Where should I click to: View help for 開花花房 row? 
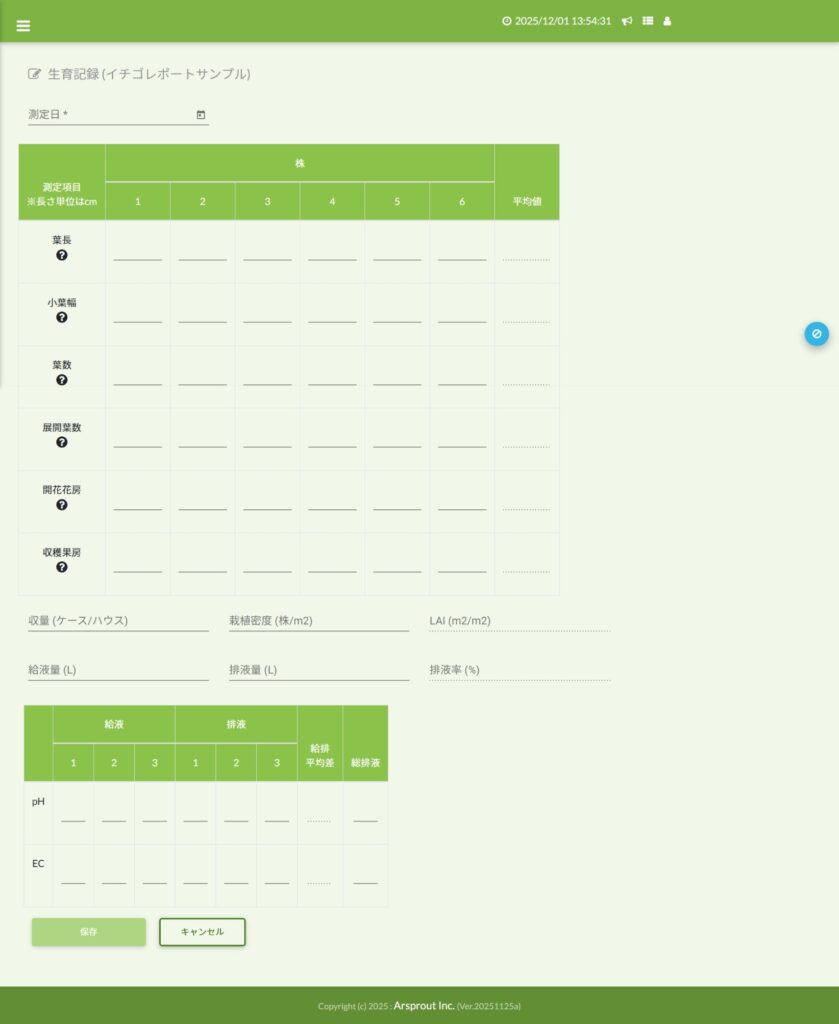(62, 506)
